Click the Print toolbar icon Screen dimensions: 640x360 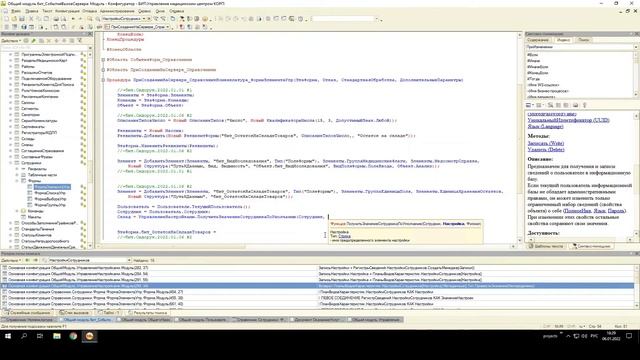[x=56, y=19]
